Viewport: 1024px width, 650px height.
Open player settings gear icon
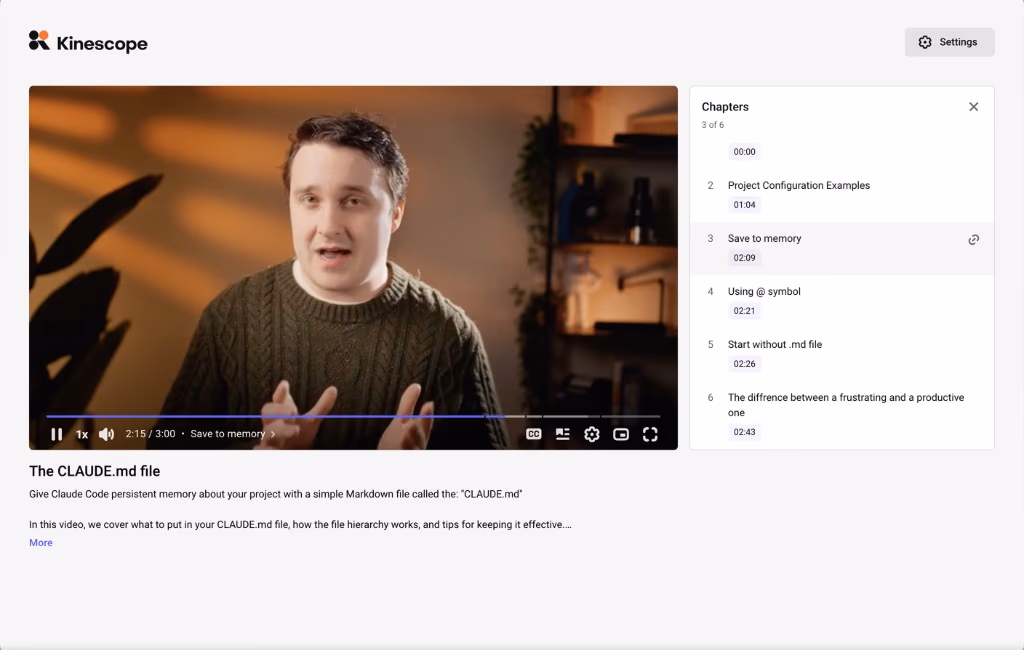(592, 434)
